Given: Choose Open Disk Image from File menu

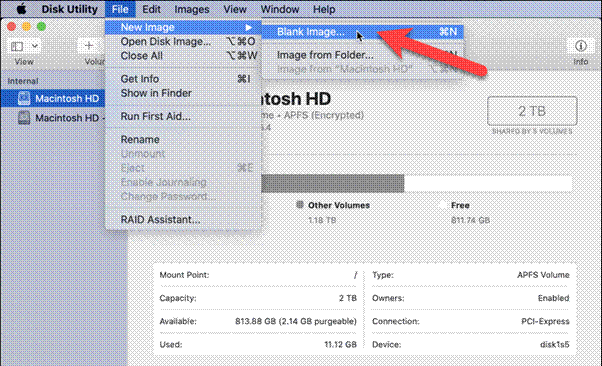Looking at the screenshot, I should pos(183,41).
